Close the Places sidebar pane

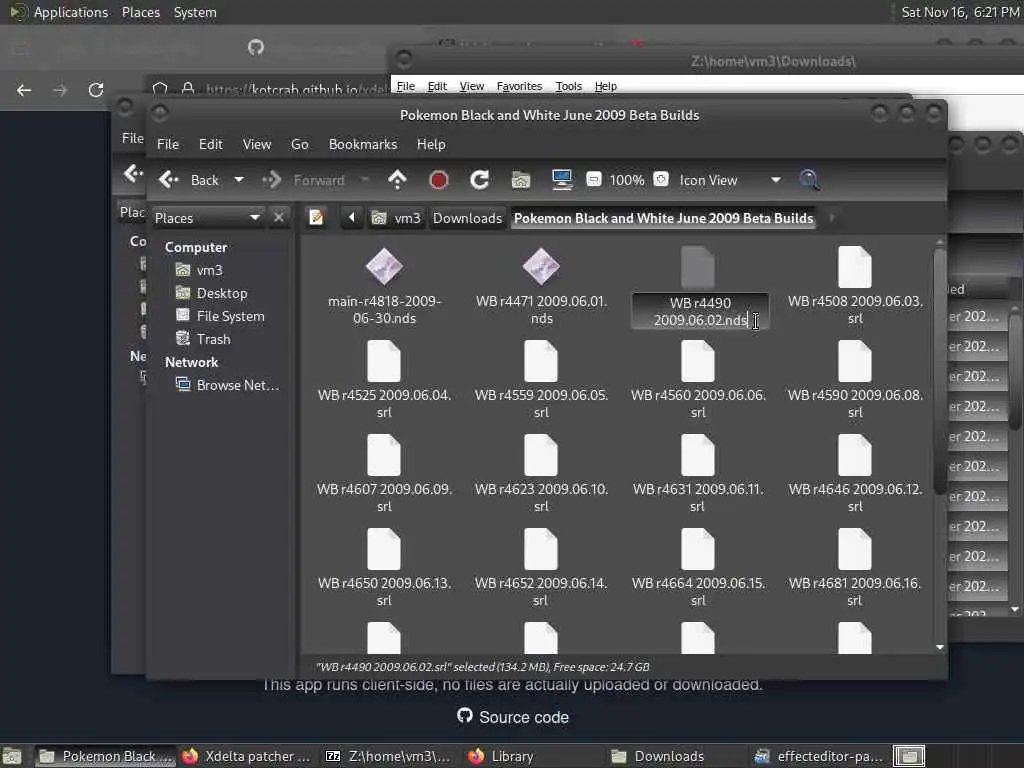point(279,217)
